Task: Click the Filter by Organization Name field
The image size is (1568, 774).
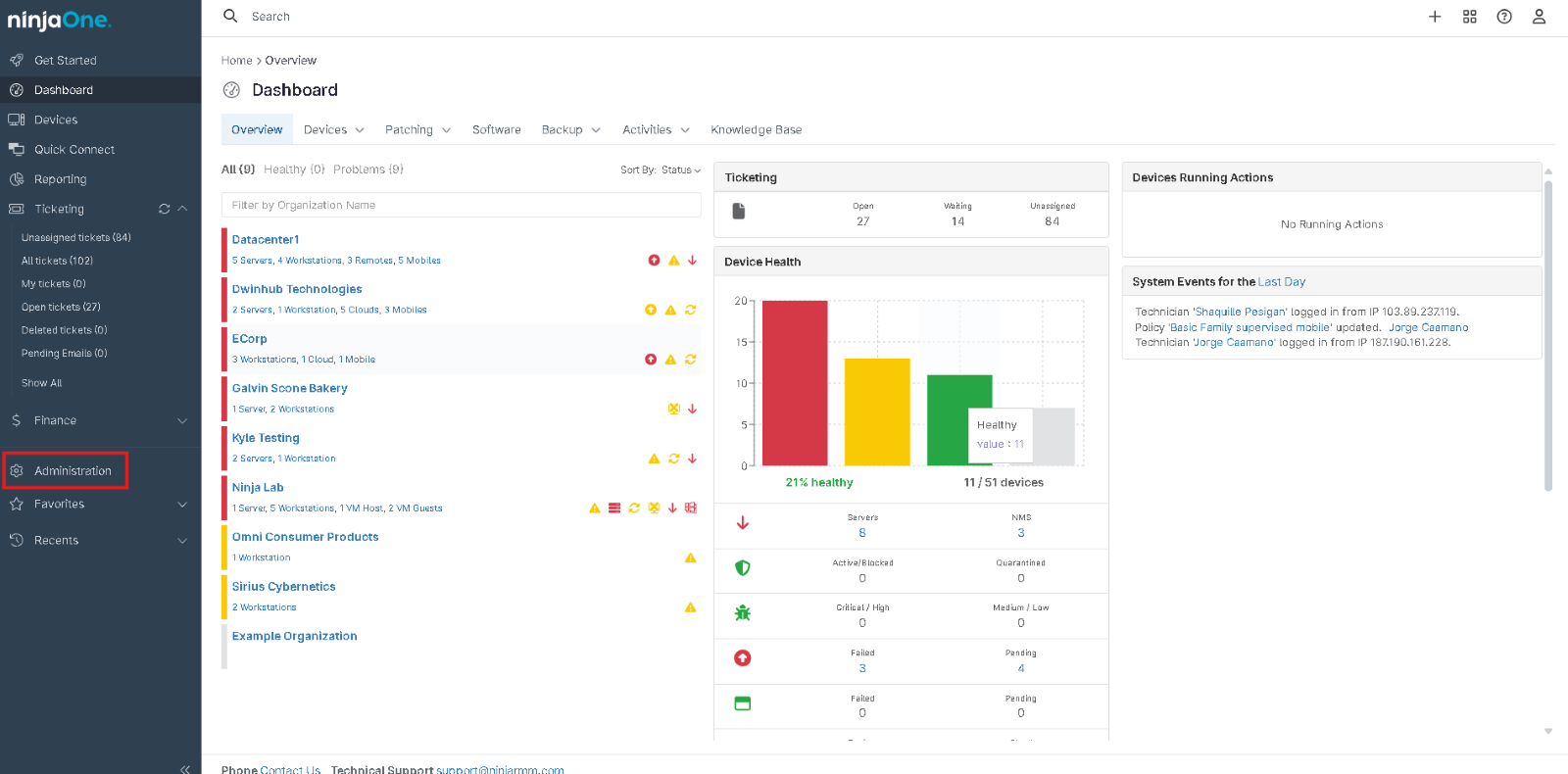Action: point(461,206)
